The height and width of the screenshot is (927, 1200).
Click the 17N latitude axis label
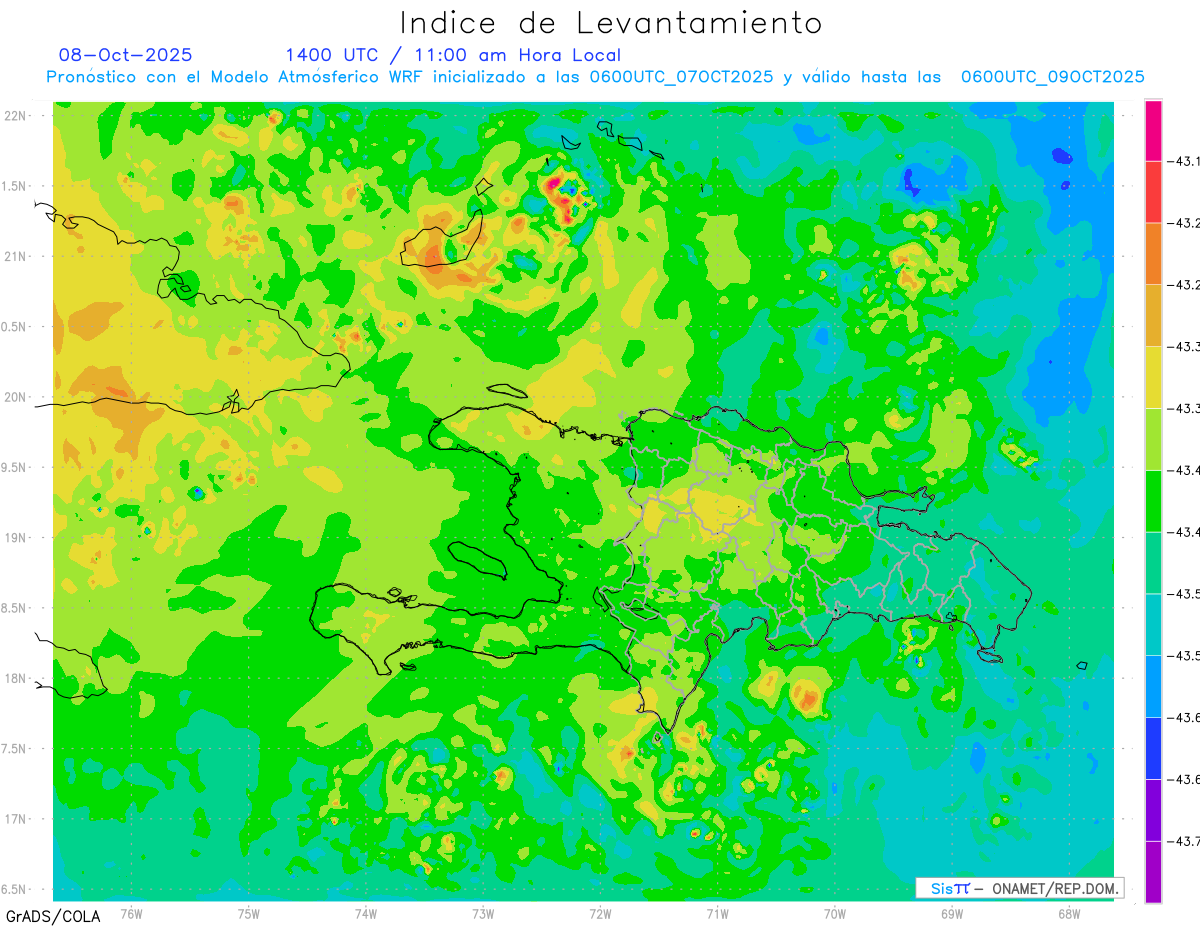[15, 819]
